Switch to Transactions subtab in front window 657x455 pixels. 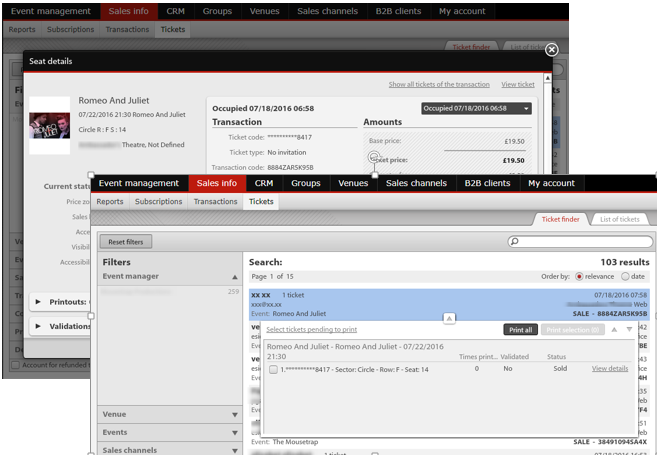click(x=215, y=202)
